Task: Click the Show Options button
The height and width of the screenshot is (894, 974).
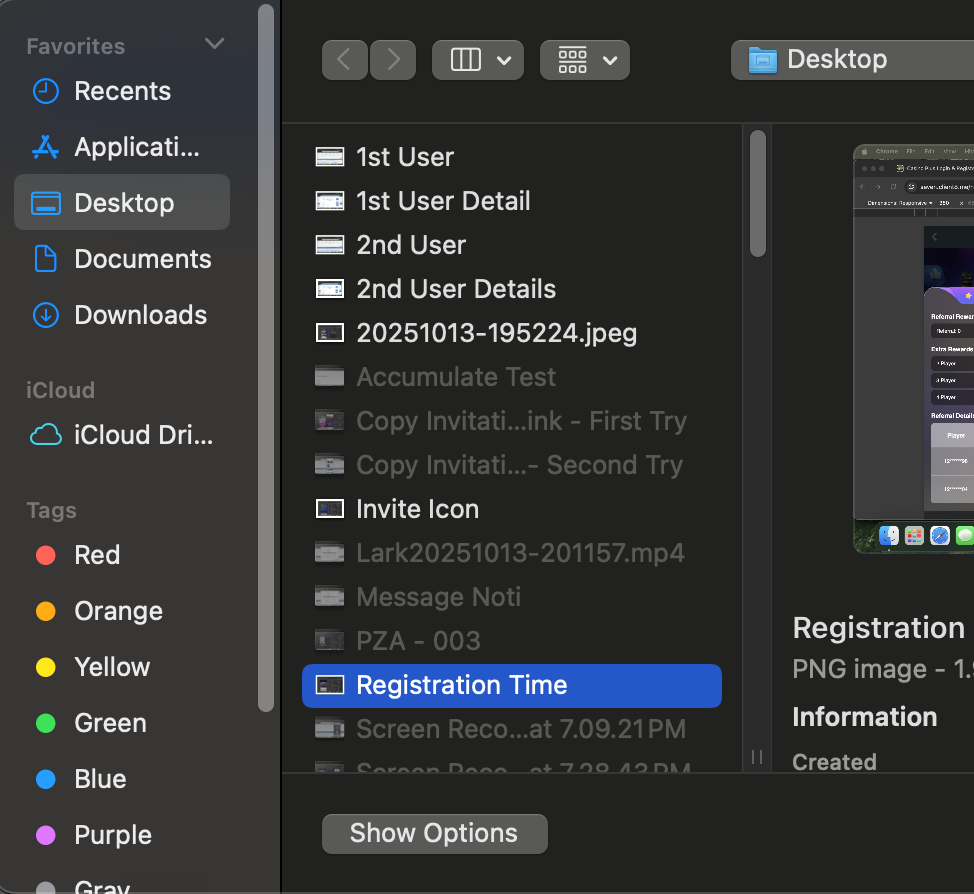Action: click(434, 834)
